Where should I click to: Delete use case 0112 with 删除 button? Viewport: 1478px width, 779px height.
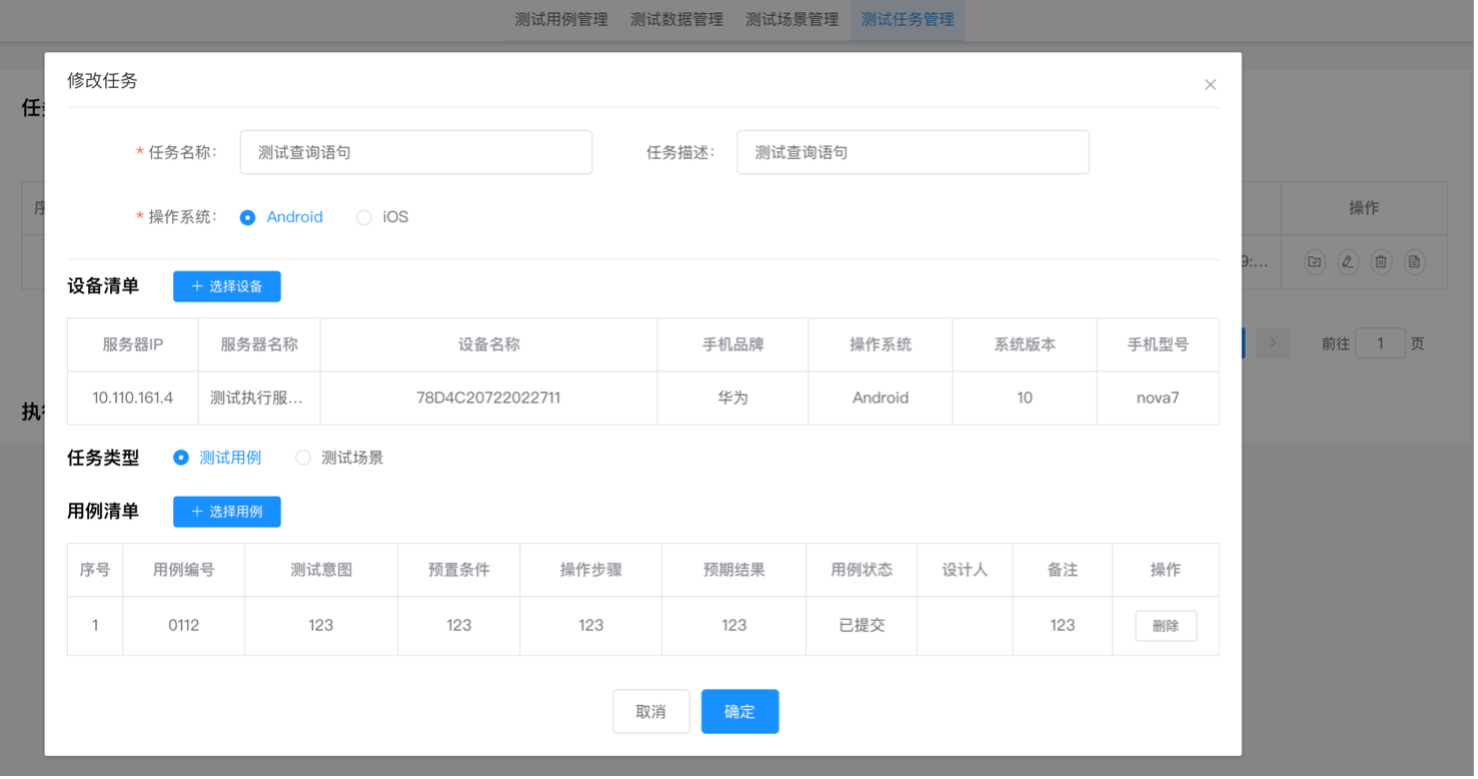[x=1165, y=626]
